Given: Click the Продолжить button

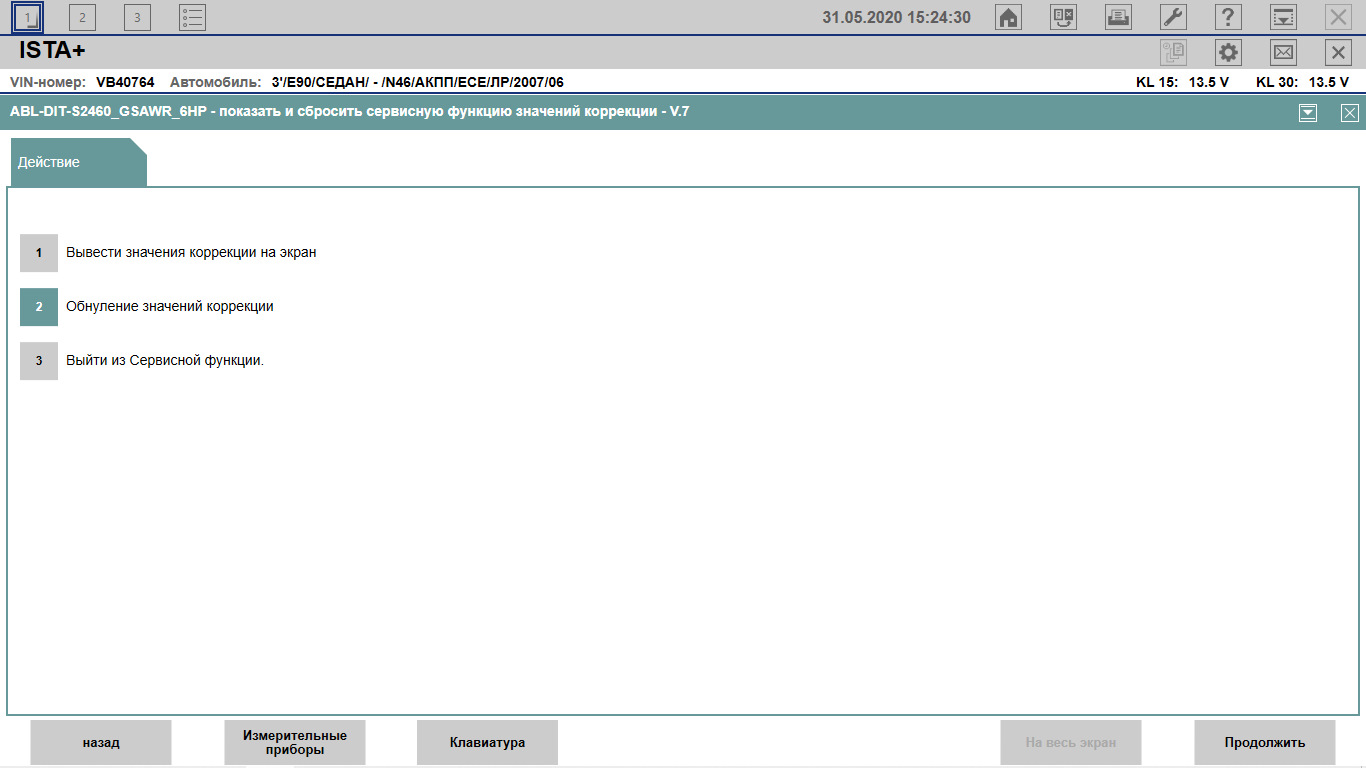Looking at the screenshot, I should 1265,742.
